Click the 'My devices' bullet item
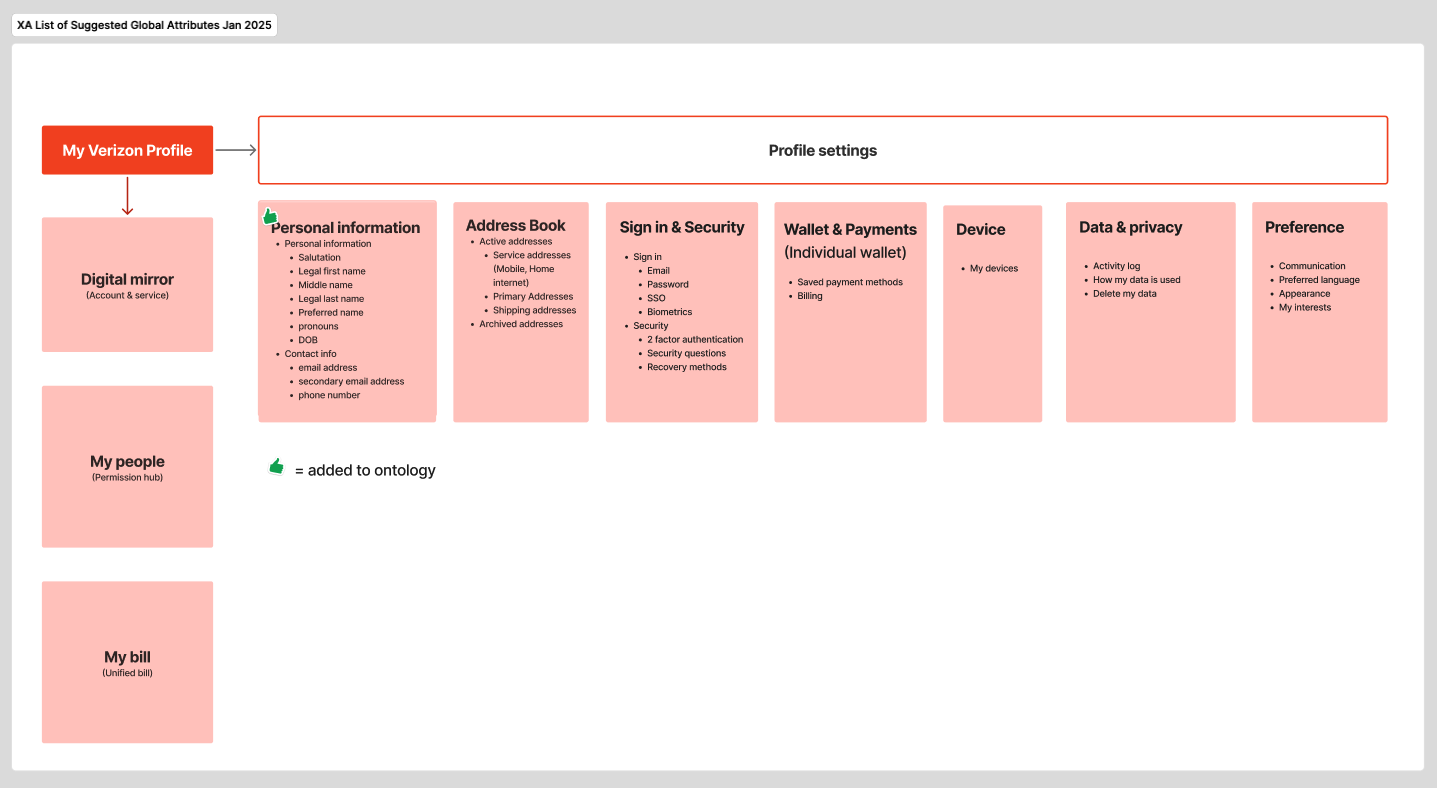 click(x=994, y=269)
